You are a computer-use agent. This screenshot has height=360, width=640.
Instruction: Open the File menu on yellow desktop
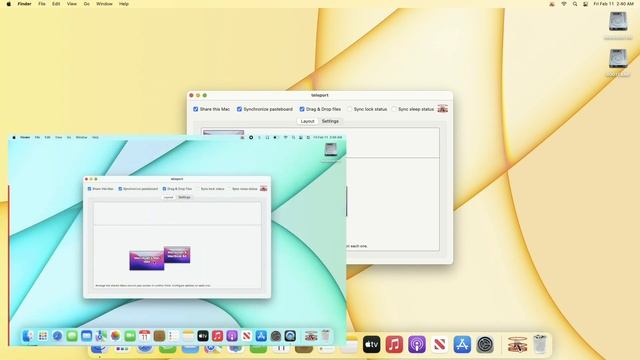pyautogui.click(x=42, y=4)
